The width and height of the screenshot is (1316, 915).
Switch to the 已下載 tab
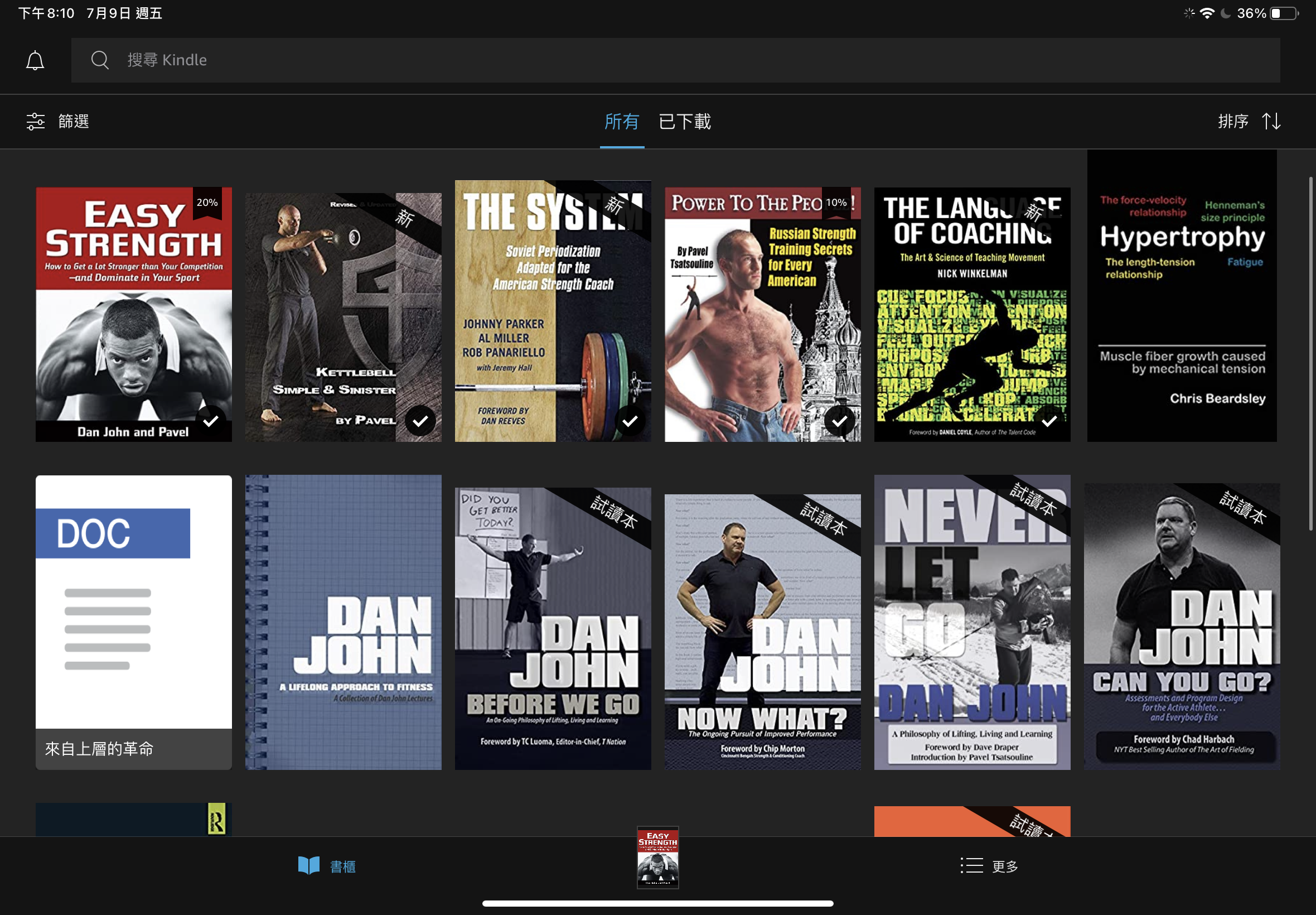[685, 122]
